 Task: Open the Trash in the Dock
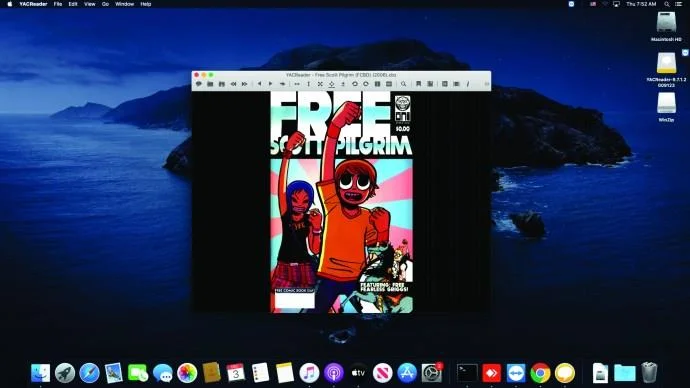click(x=649, y=372)
